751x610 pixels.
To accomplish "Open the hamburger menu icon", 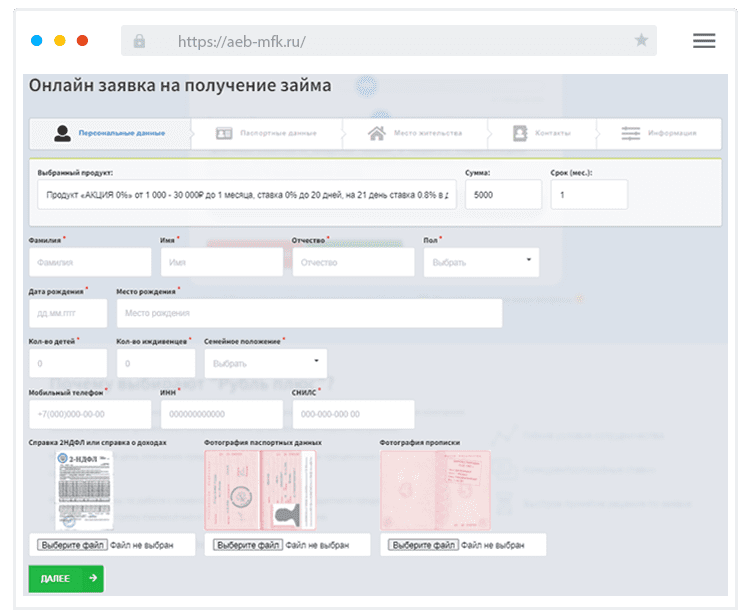I will coord(704,41).
